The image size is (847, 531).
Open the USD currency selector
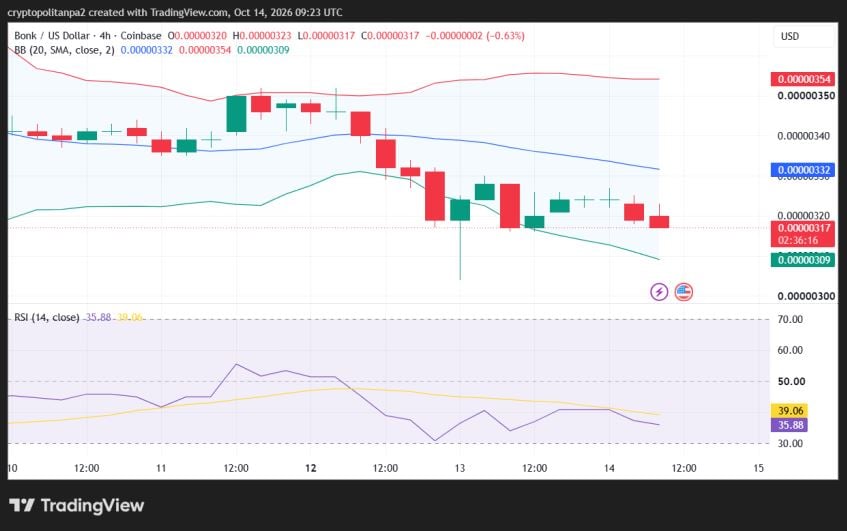(803, 36)
